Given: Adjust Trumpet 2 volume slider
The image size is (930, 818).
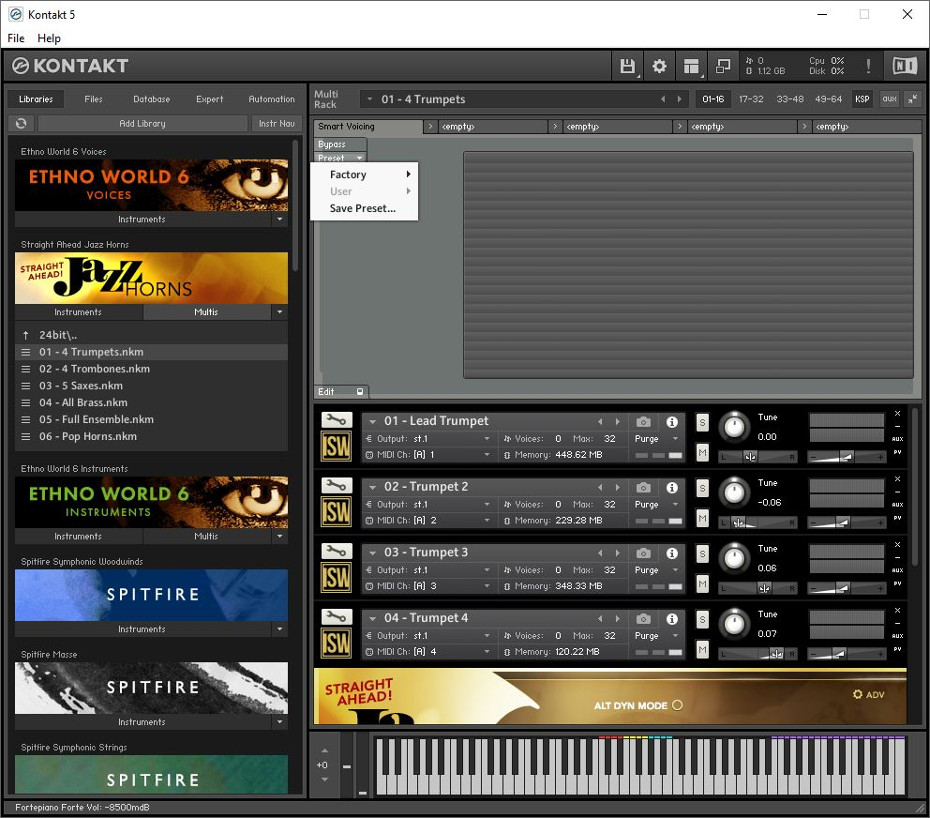Looking at the screenshot, I should click(x=847, y=522).
